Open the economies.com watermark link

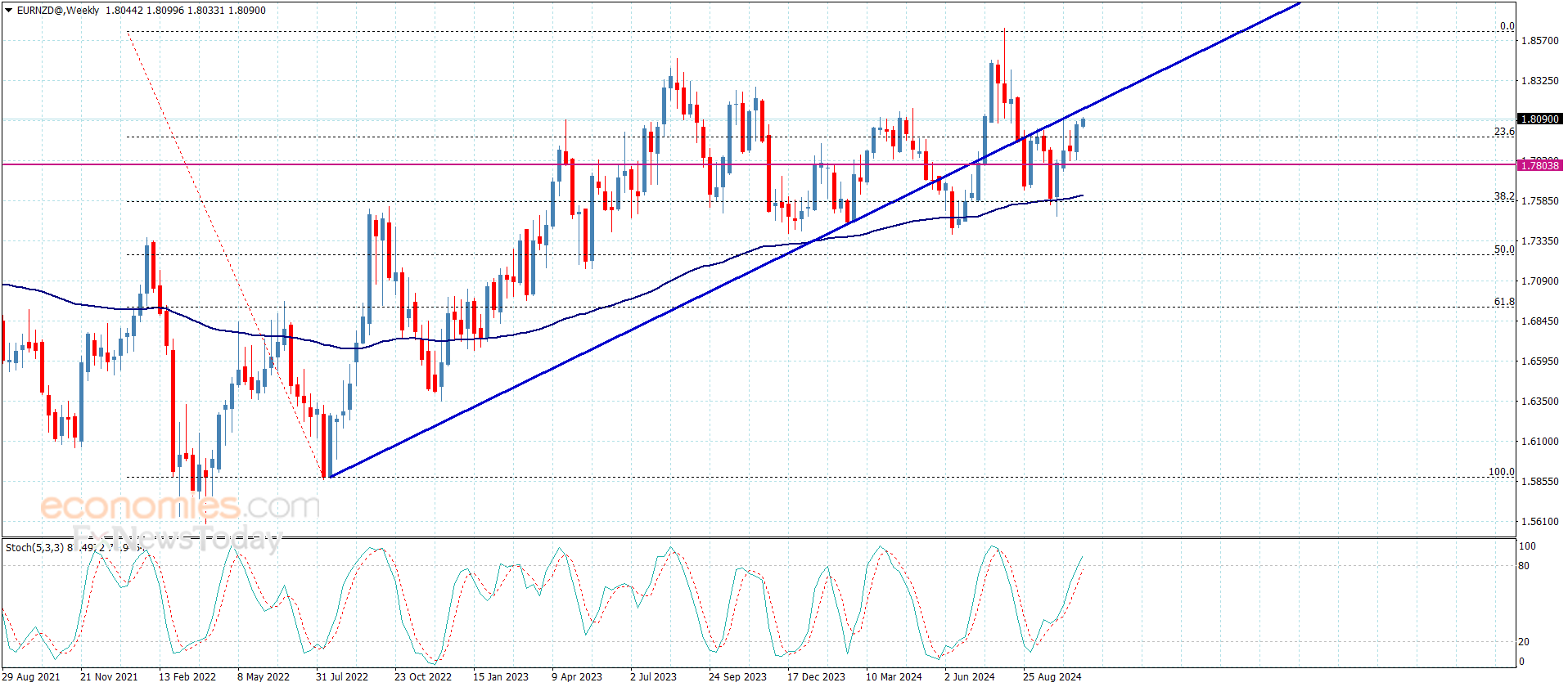pyautogui.click(x=180, y=506)
